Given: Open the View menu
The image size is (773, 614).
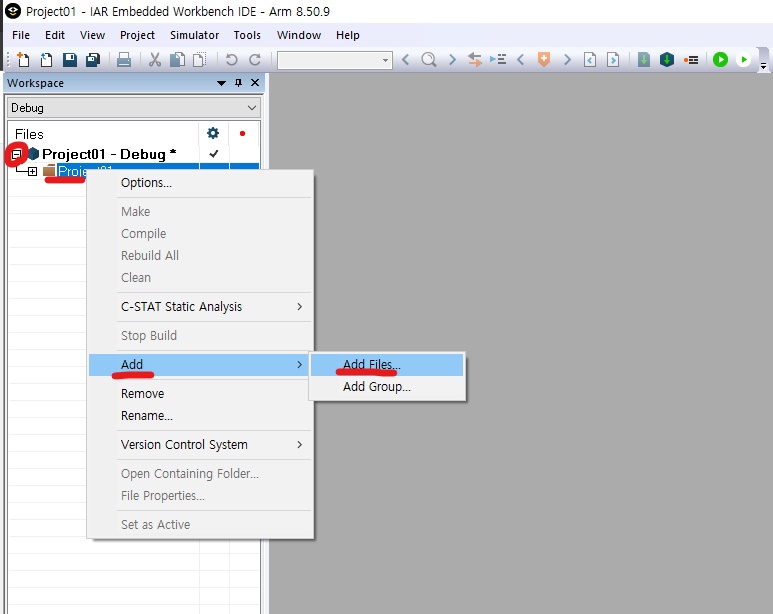Looking at the screenshot, I should [x=92, y=35].
